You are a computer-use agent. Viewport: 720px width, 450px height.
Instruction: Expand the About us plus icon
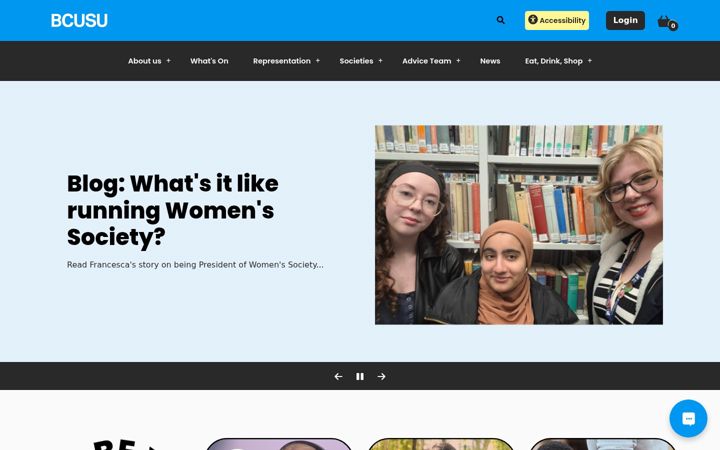click(x=169, y=61)
